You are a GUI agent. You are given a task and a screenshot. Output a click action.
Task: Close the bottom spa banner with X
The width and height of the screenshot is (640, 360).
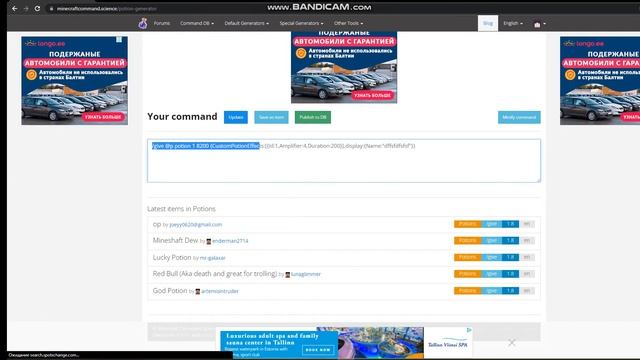tap(512, 343)
